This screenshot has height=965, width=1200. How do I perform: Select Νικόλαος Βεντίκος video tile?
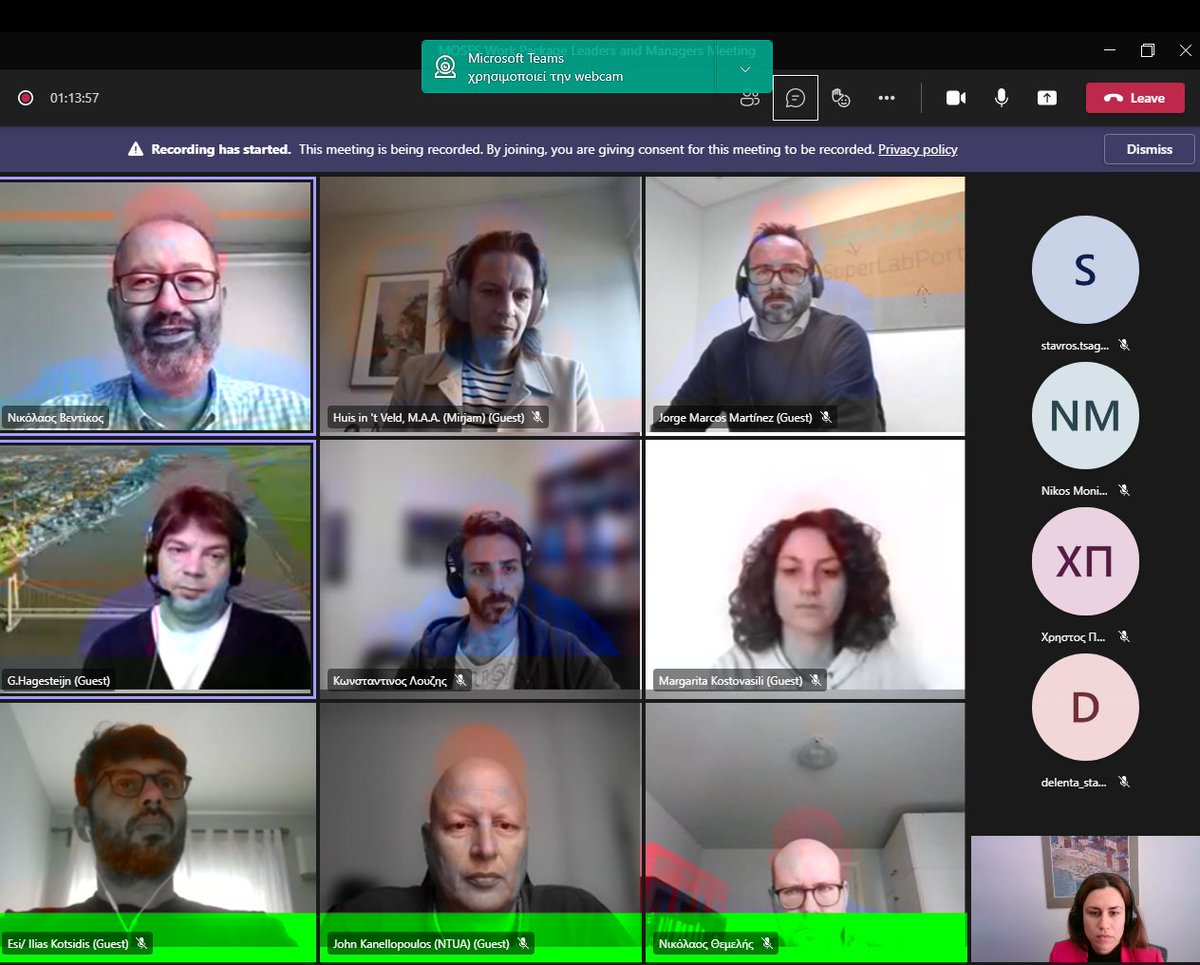157,305
